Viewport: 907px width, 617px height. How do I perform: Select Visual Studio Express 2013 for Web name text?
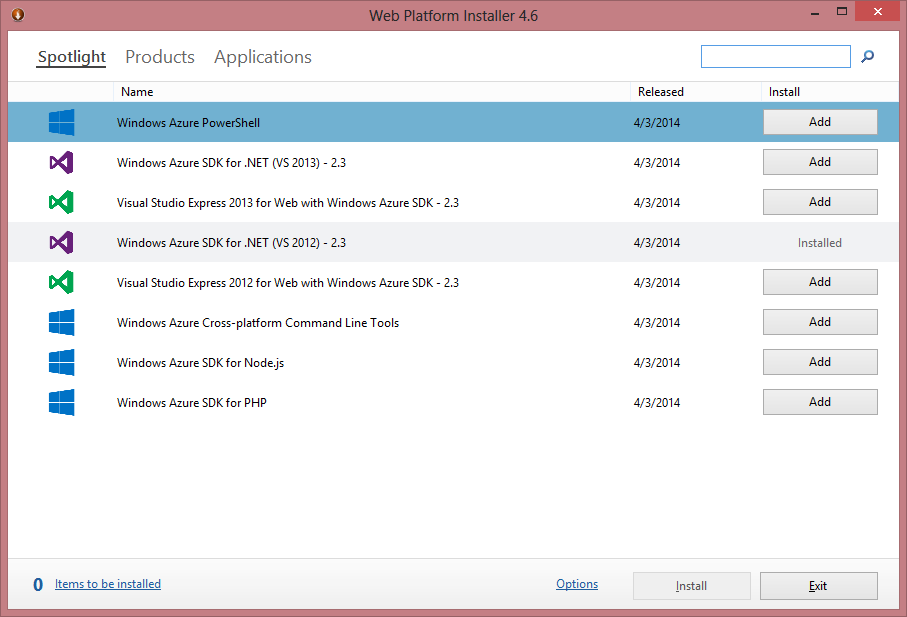coord(287,202)
